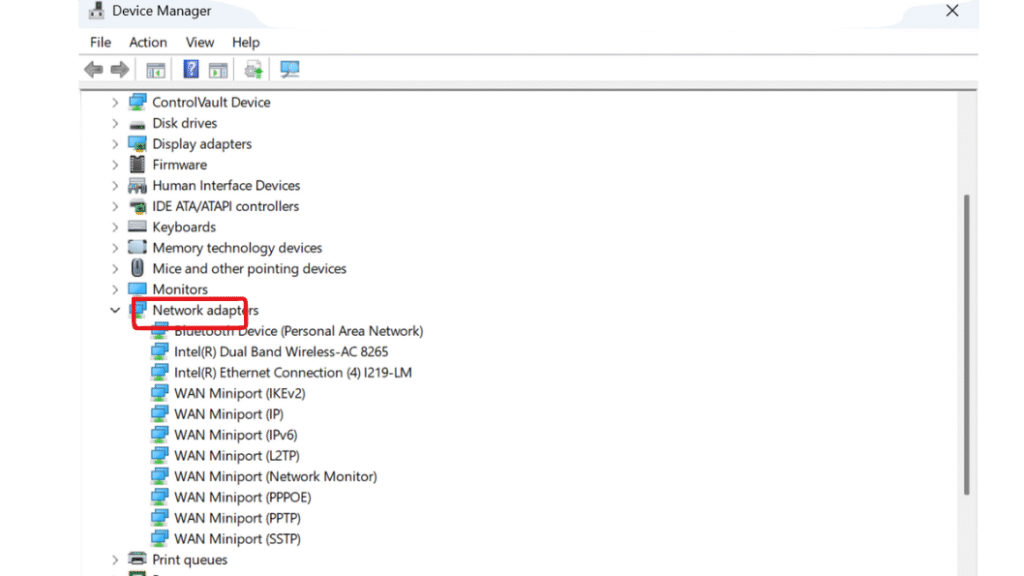This screenshot has width=1024, height=576.
Task: Expand the Mice and other pointing devices node
Action: (x=115, y=269)
